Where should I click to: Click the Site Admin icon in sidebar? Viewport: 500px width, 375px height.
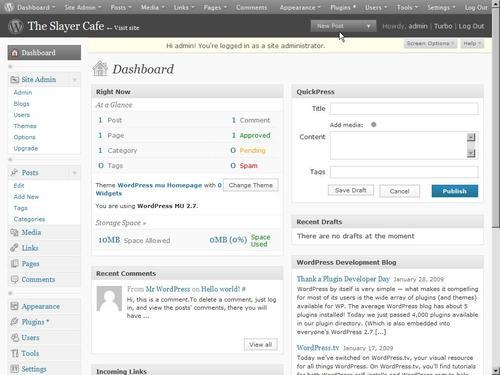(x=15, y=80)
